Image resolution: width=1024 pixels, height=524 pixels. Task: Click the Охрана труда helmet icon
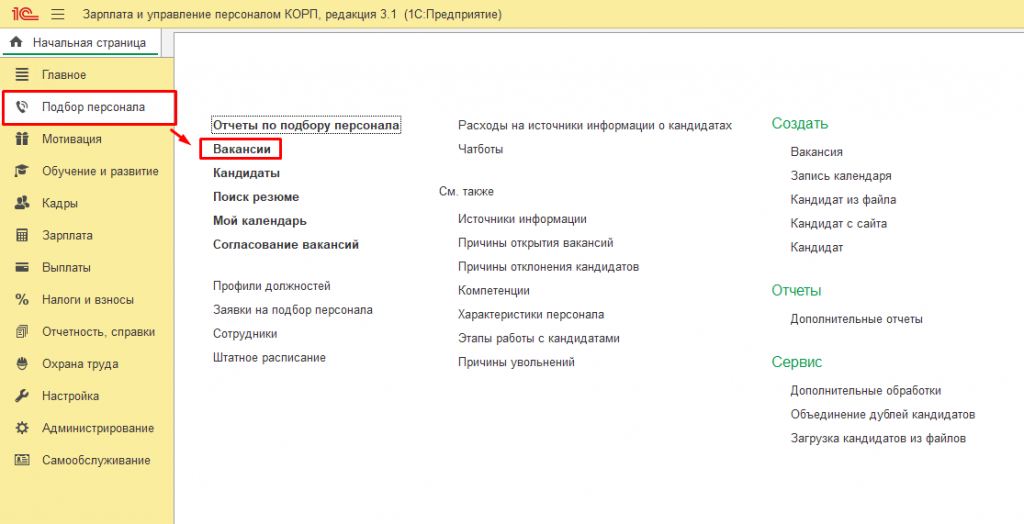tap(22, 364)
